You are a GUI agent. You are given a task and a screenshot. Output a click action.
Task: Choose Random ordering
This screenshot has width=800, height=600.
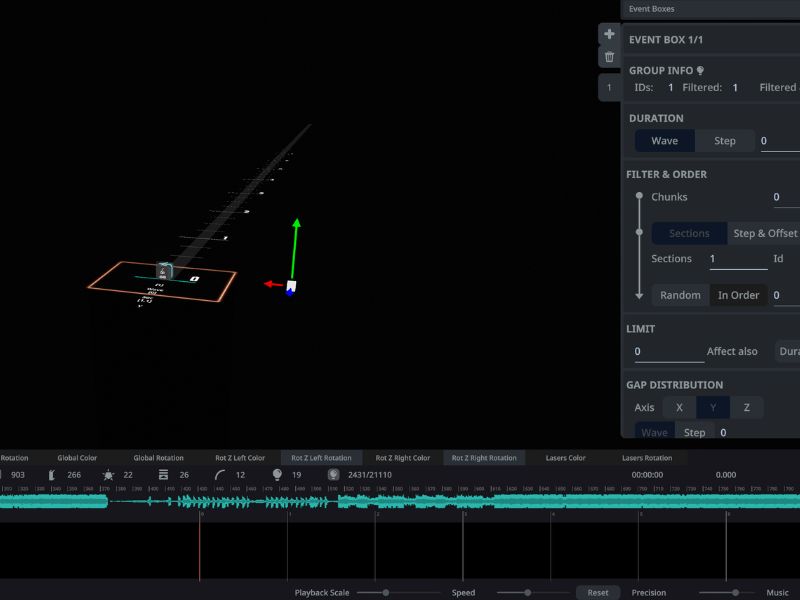click(680, 295)
